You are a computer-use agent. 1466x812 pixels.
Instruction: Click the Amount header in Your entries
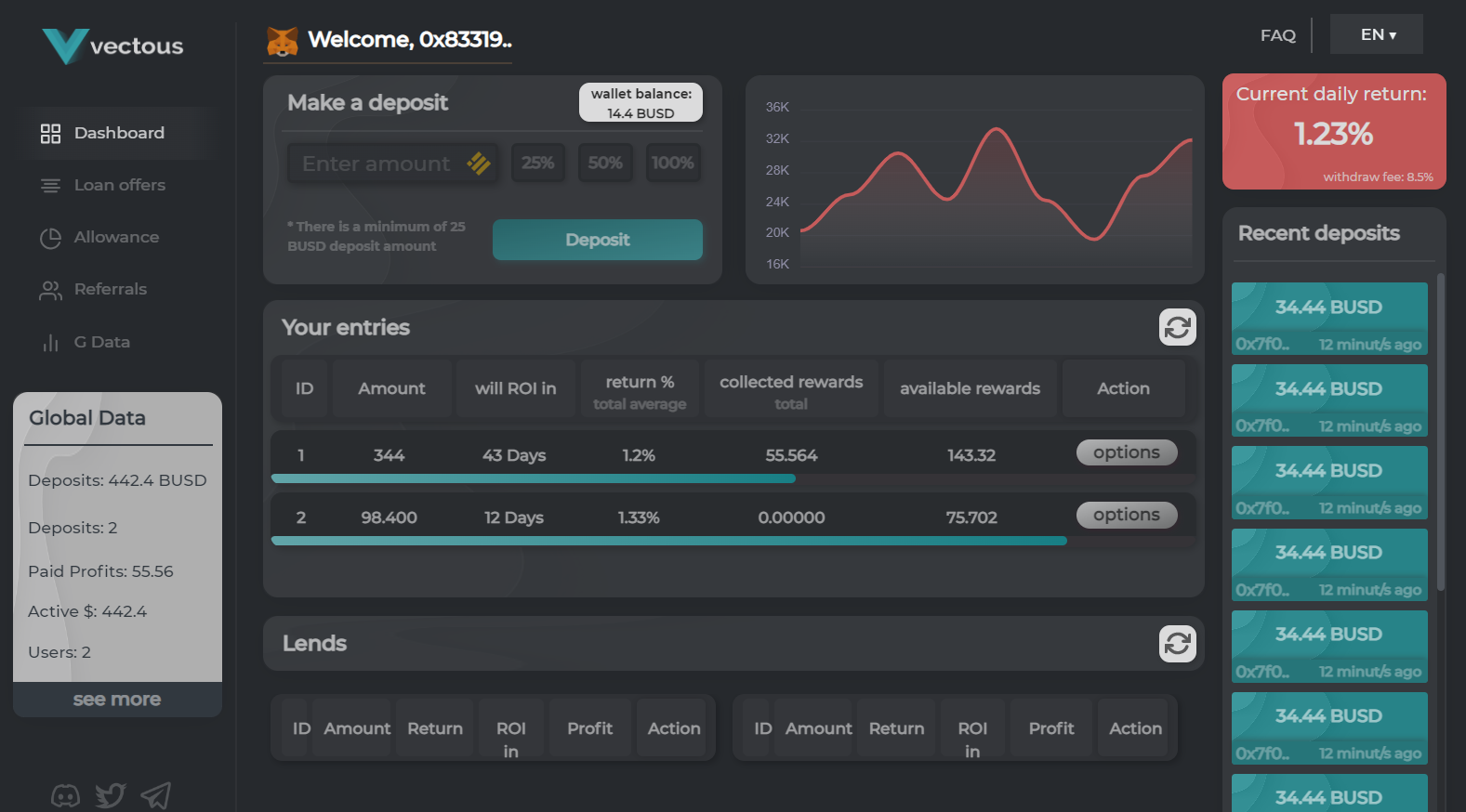[x=392, y=388]
